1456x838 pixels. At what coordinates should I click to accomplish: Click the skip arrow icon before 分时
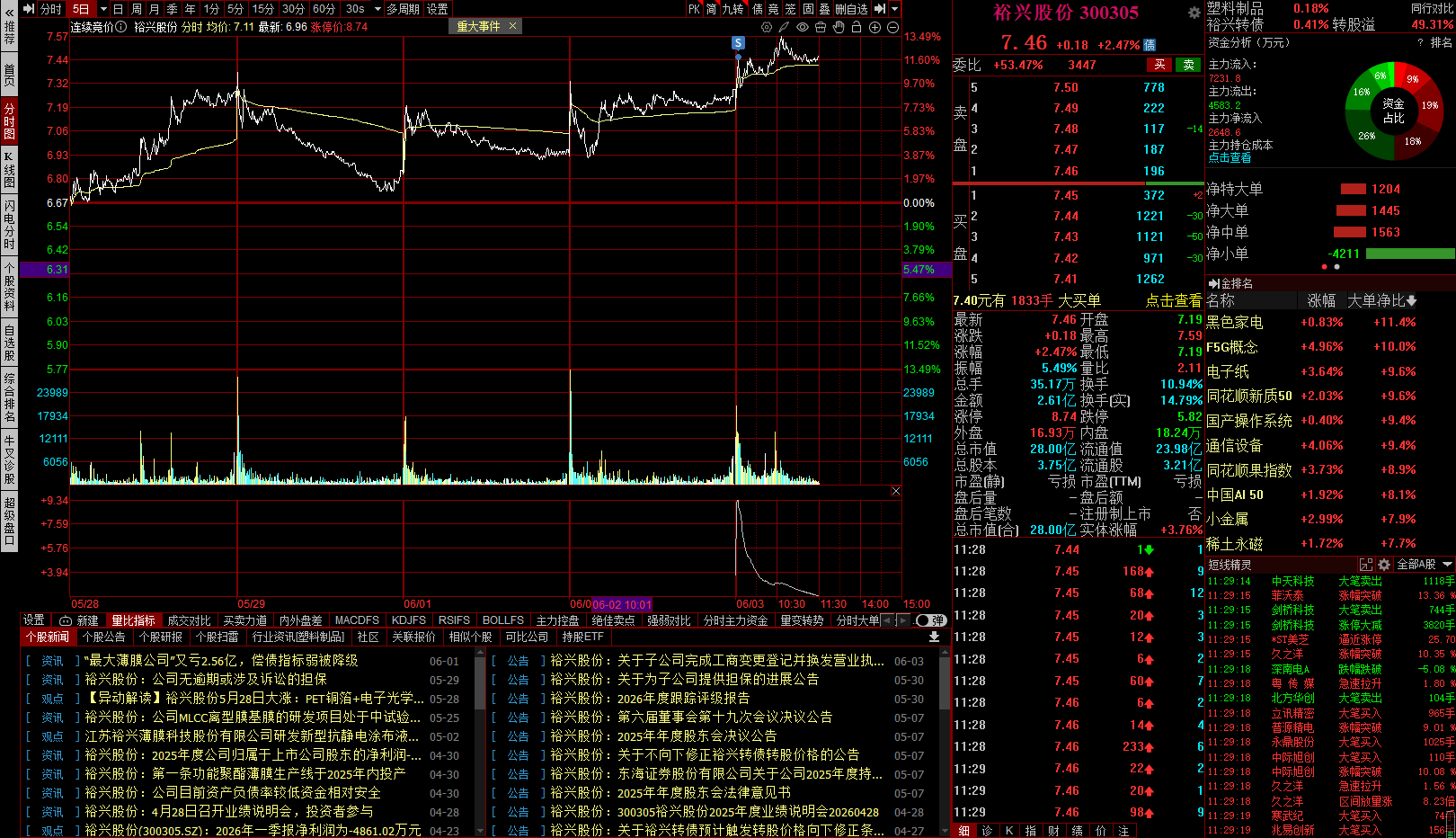(x=29, y=9)
